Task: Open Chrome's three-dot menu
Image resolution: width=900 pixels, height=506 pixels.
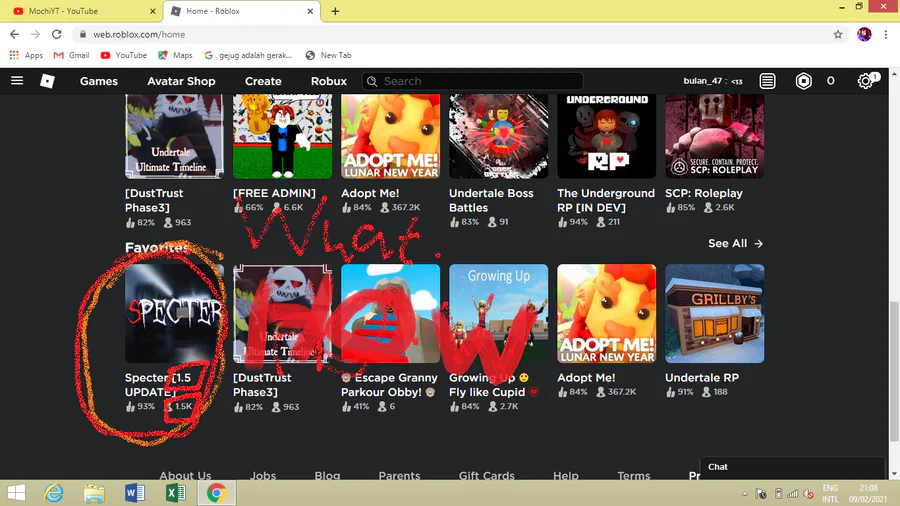Action: tap(886, 34)
